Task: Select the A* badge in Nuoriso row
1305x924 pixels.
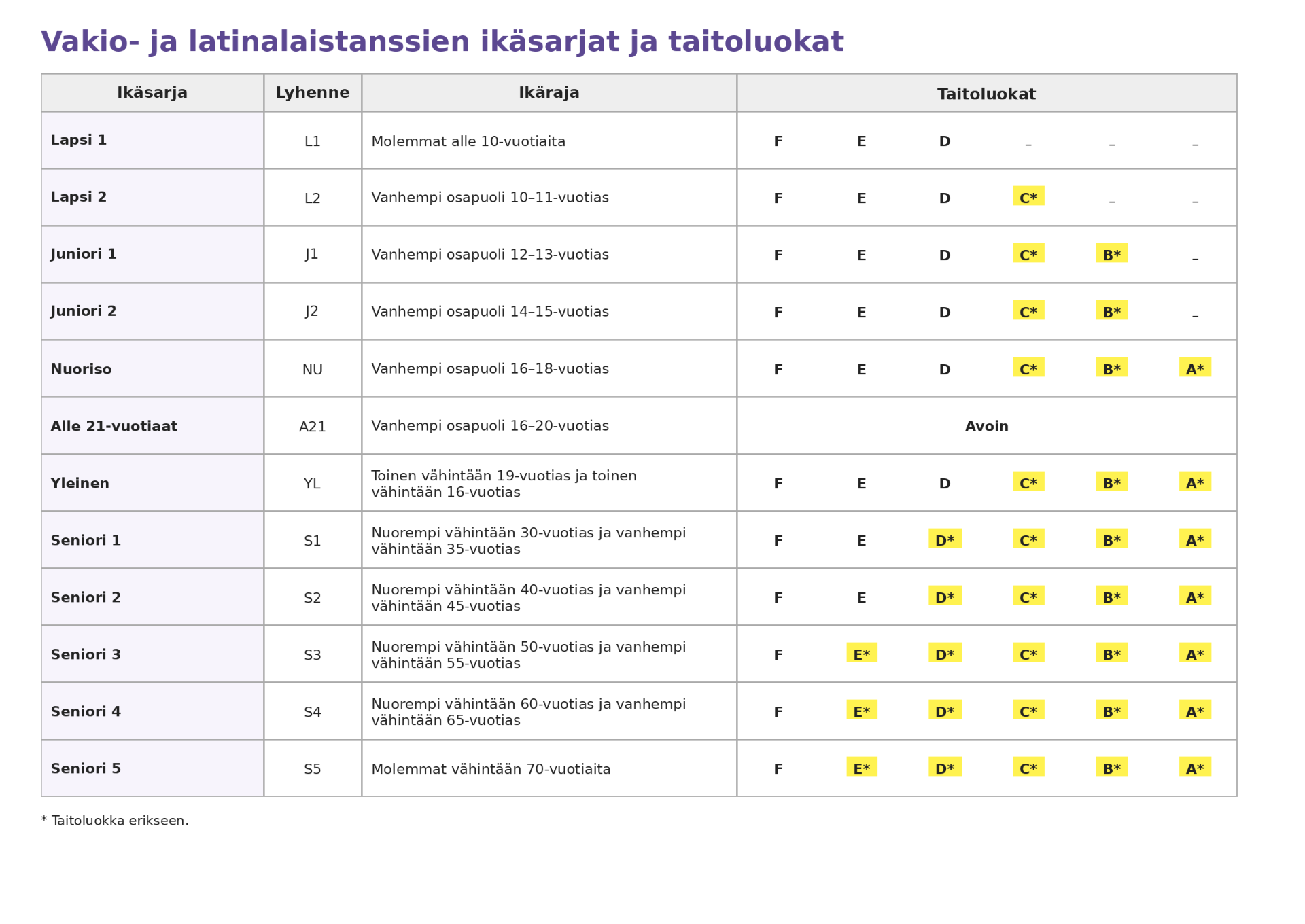Action: coord(1195,368)
